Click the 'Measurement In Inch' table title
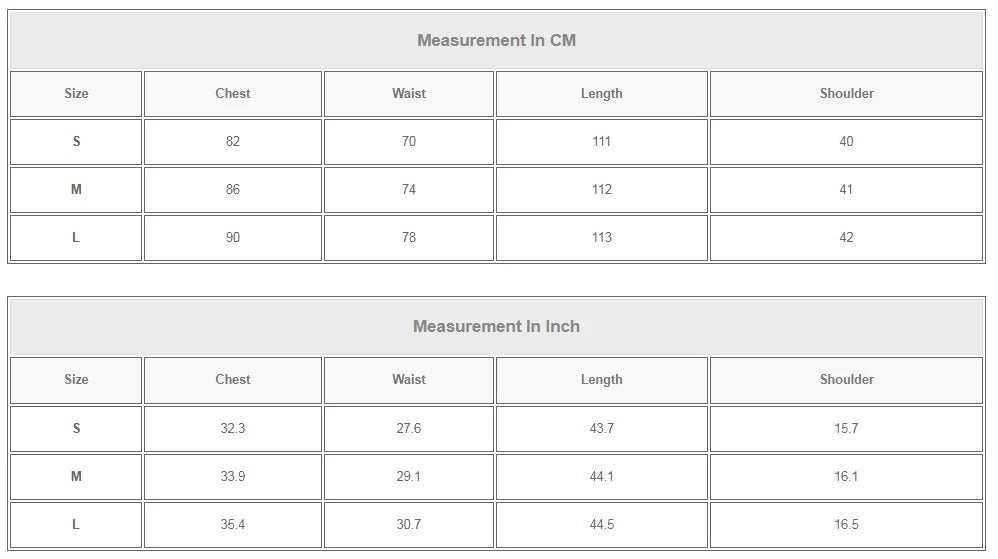The image size is (998, 559). point(496,327)
